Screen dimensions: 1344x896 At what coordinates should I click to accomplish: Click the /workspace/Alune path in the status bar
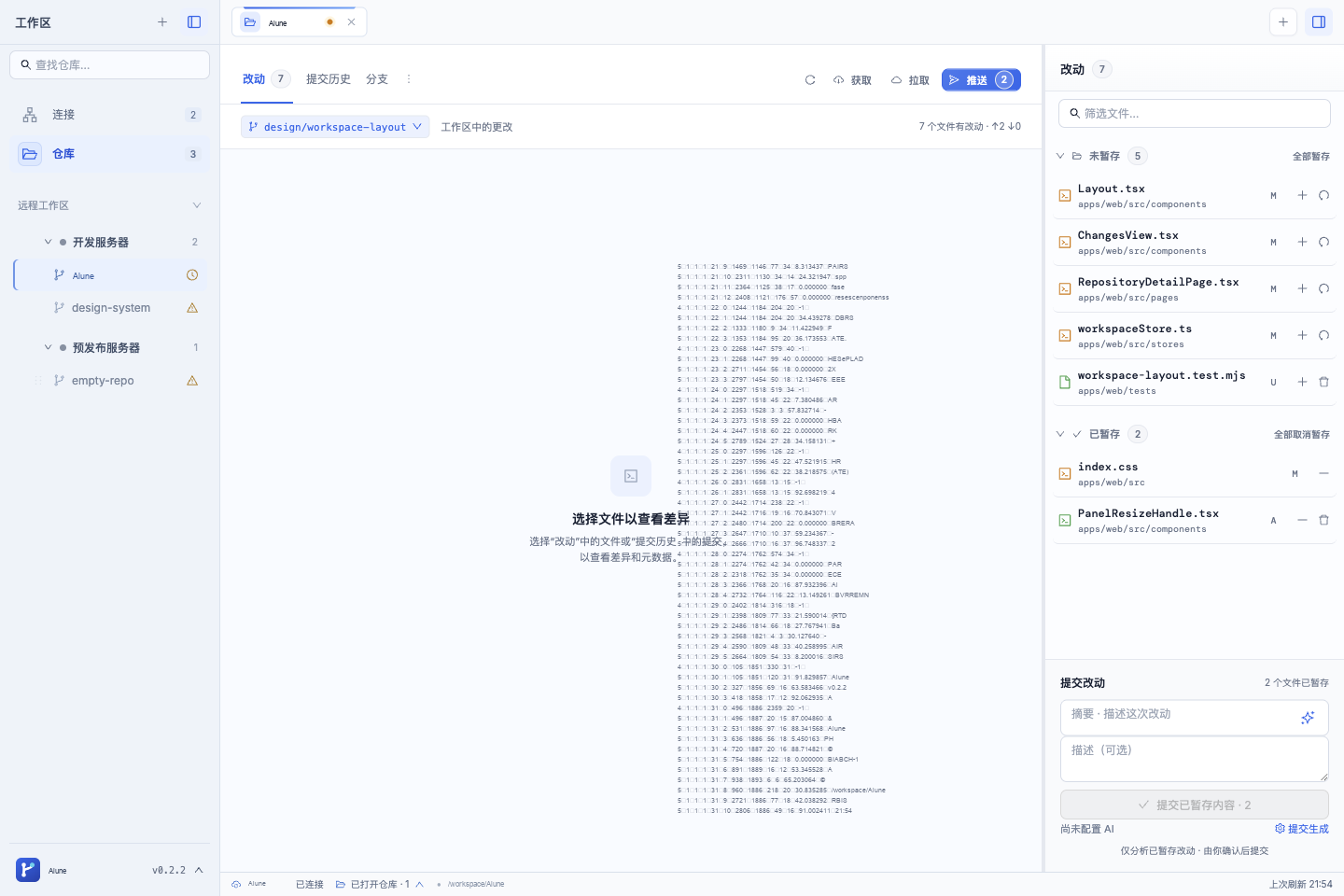476,884
